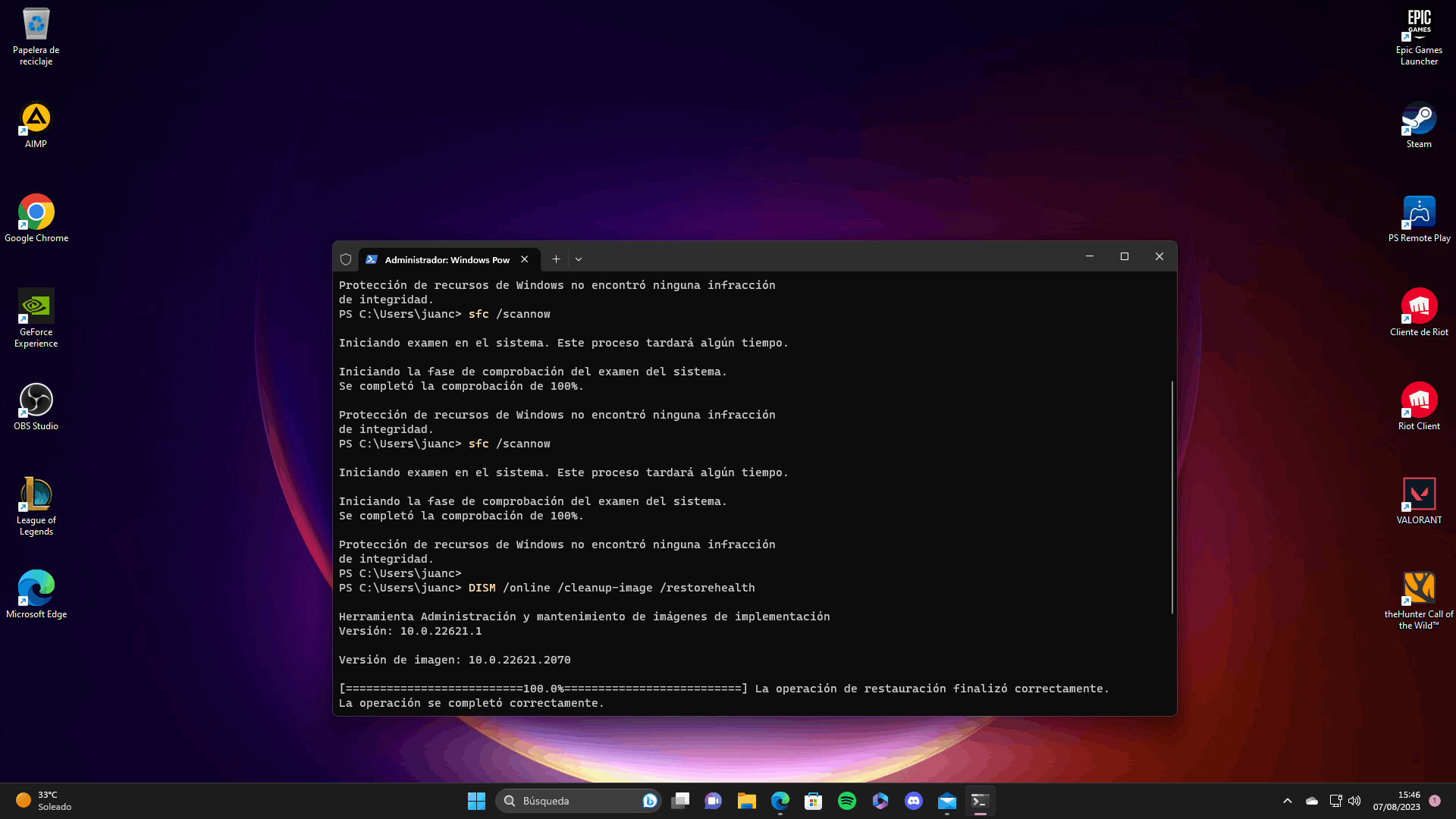The width and height of the screenshot is (1456, 819).
Task: Expand the hidden system tray icons
Action: point(1288,801)
